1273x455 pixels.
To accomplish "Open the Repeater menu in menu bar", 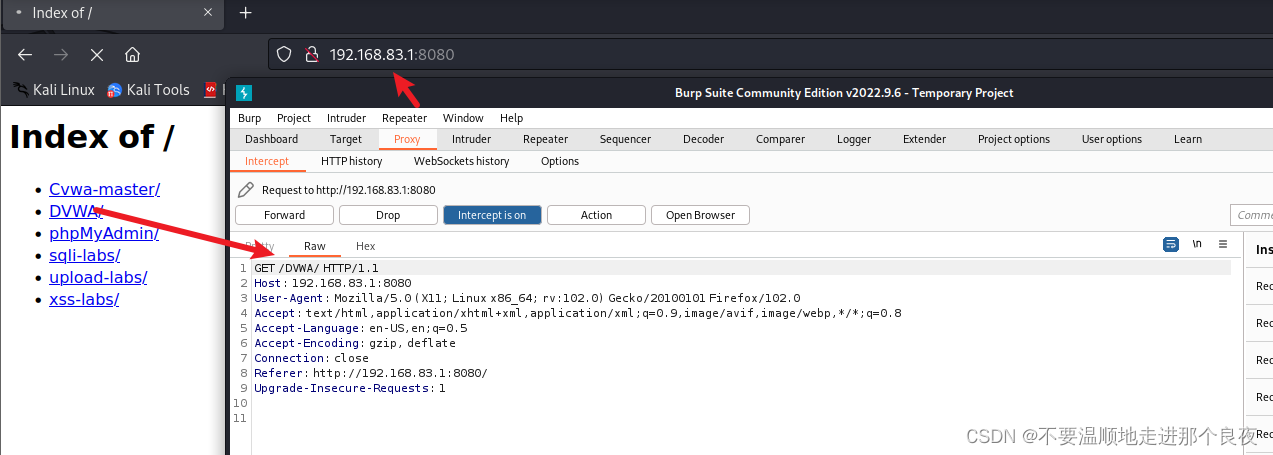I will click(x=404, y=118).
